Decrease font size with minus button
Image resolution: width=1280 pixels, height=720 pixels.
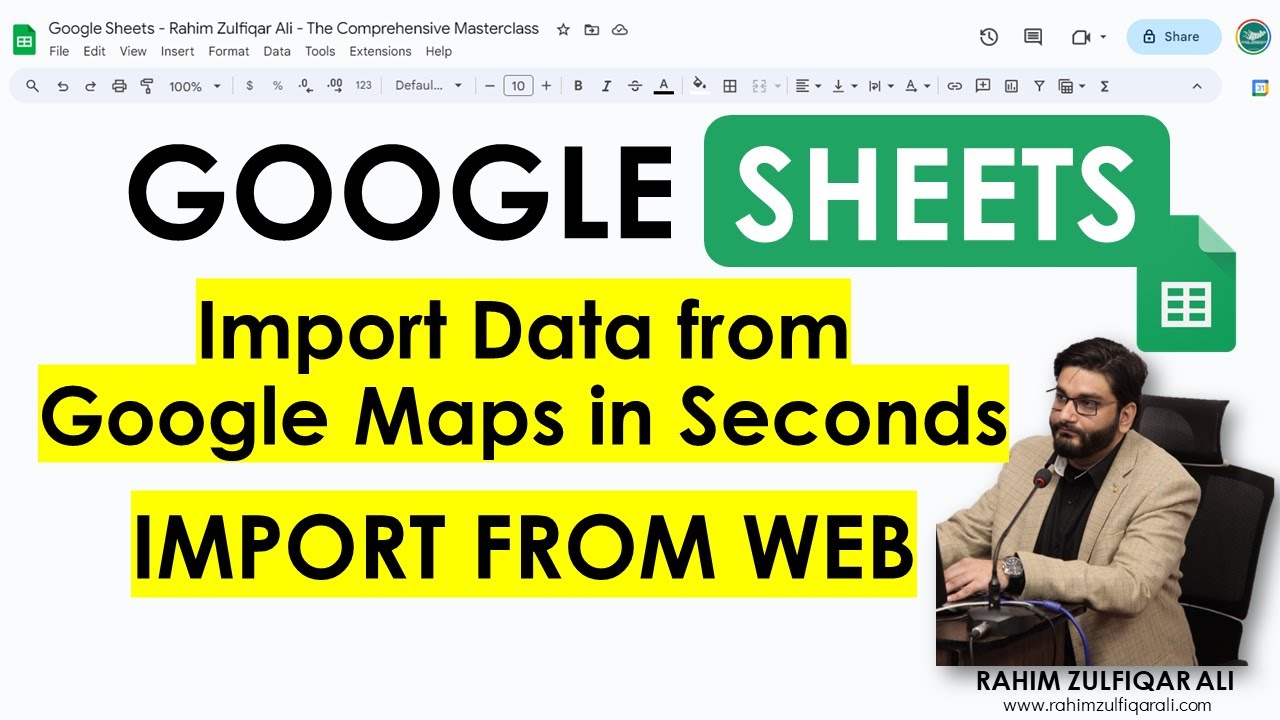click(x=490, y=86)
